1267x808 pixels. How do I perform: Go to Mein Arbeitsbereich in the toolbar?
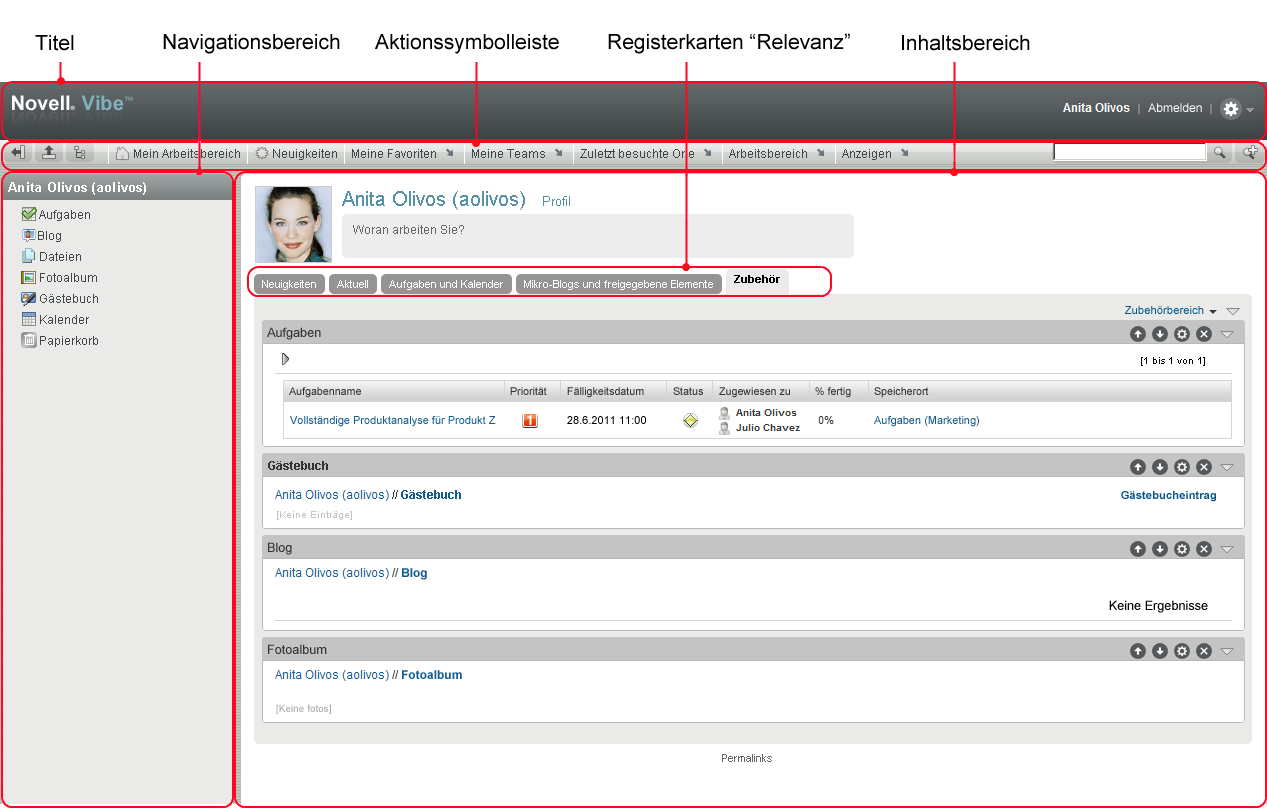(x=178, y=154)
